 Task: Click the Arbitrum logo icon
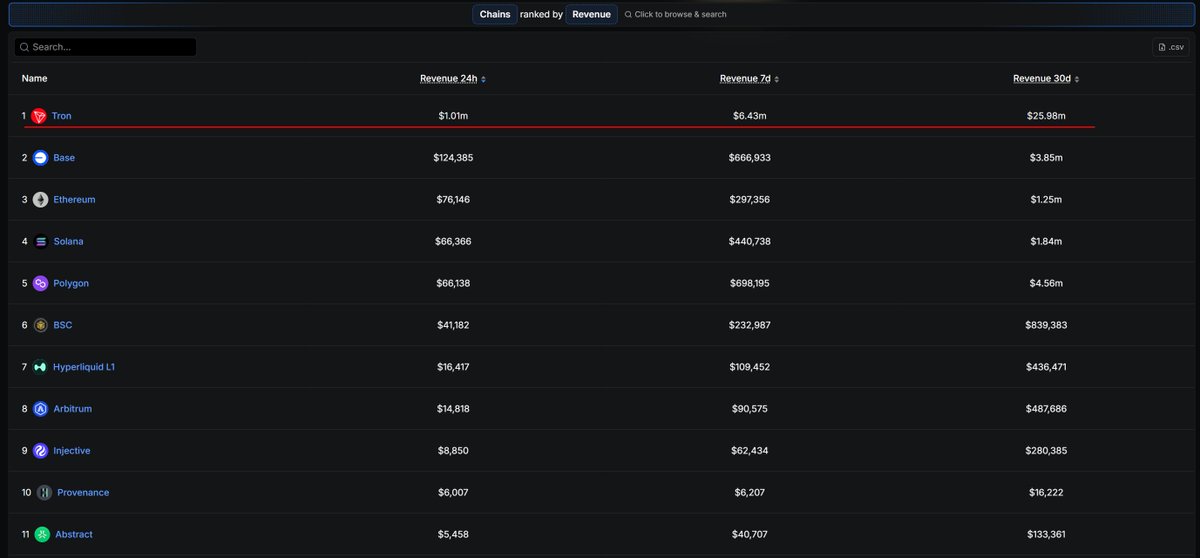(40, 409)
